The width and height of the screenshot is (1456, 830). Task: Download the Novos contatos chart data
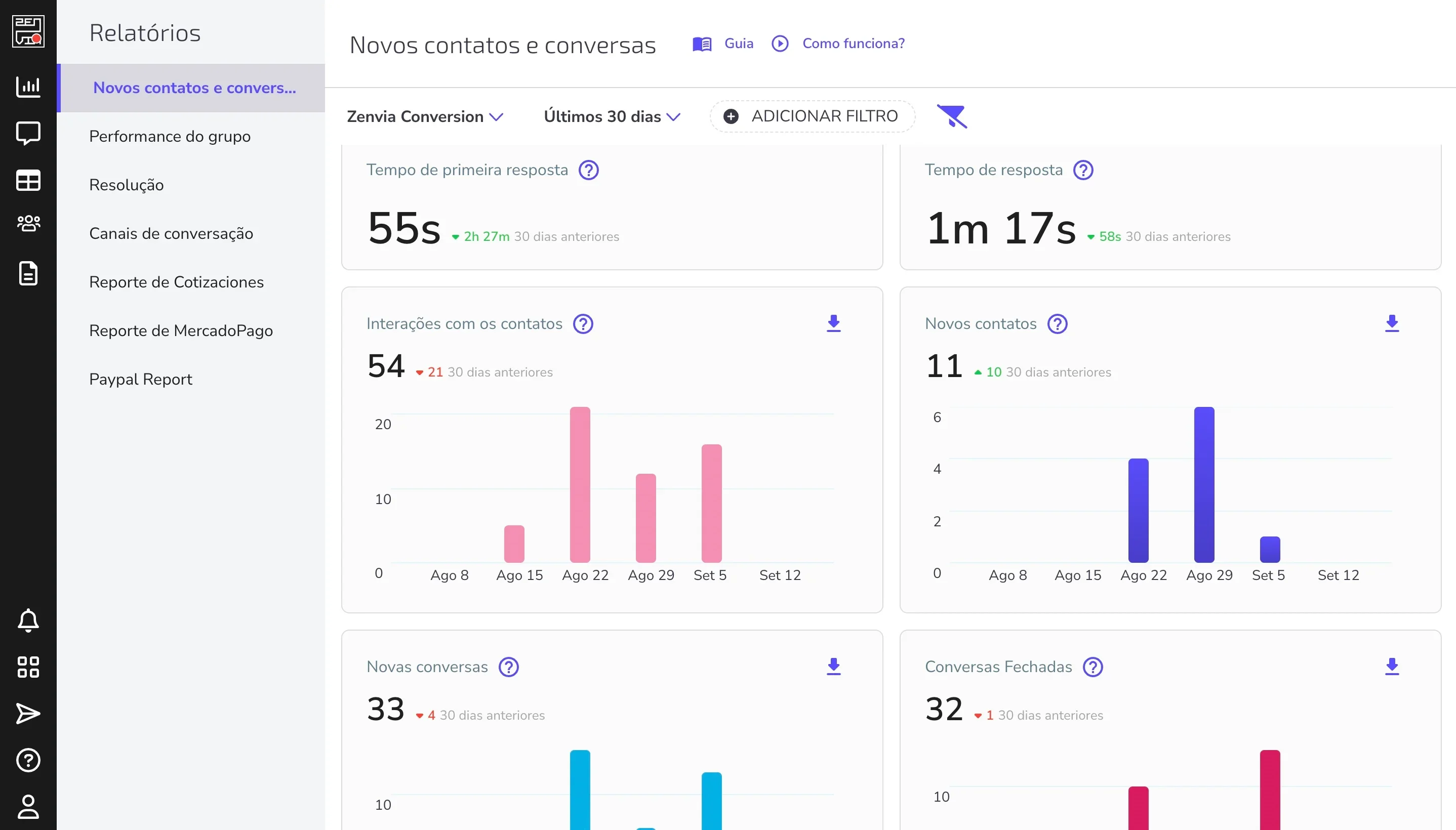[1392, 323]
